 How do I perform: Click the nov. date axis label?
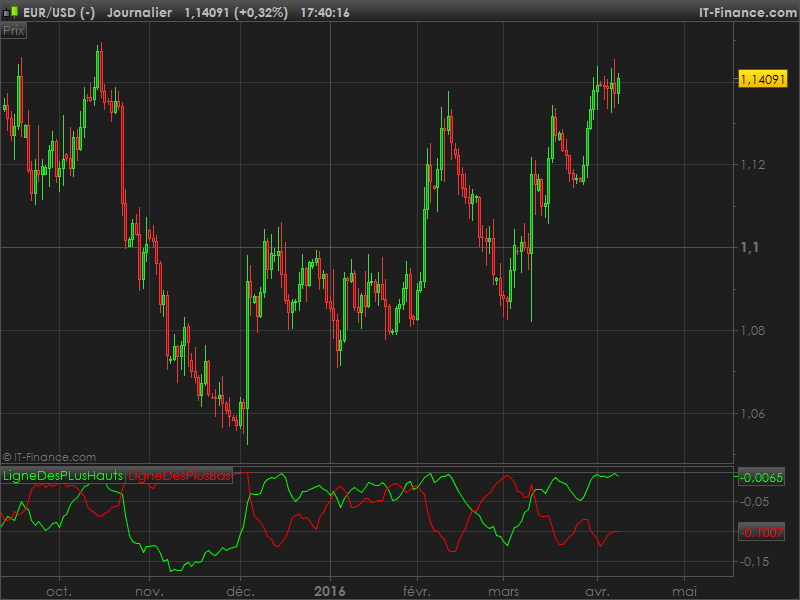[149, 591]
